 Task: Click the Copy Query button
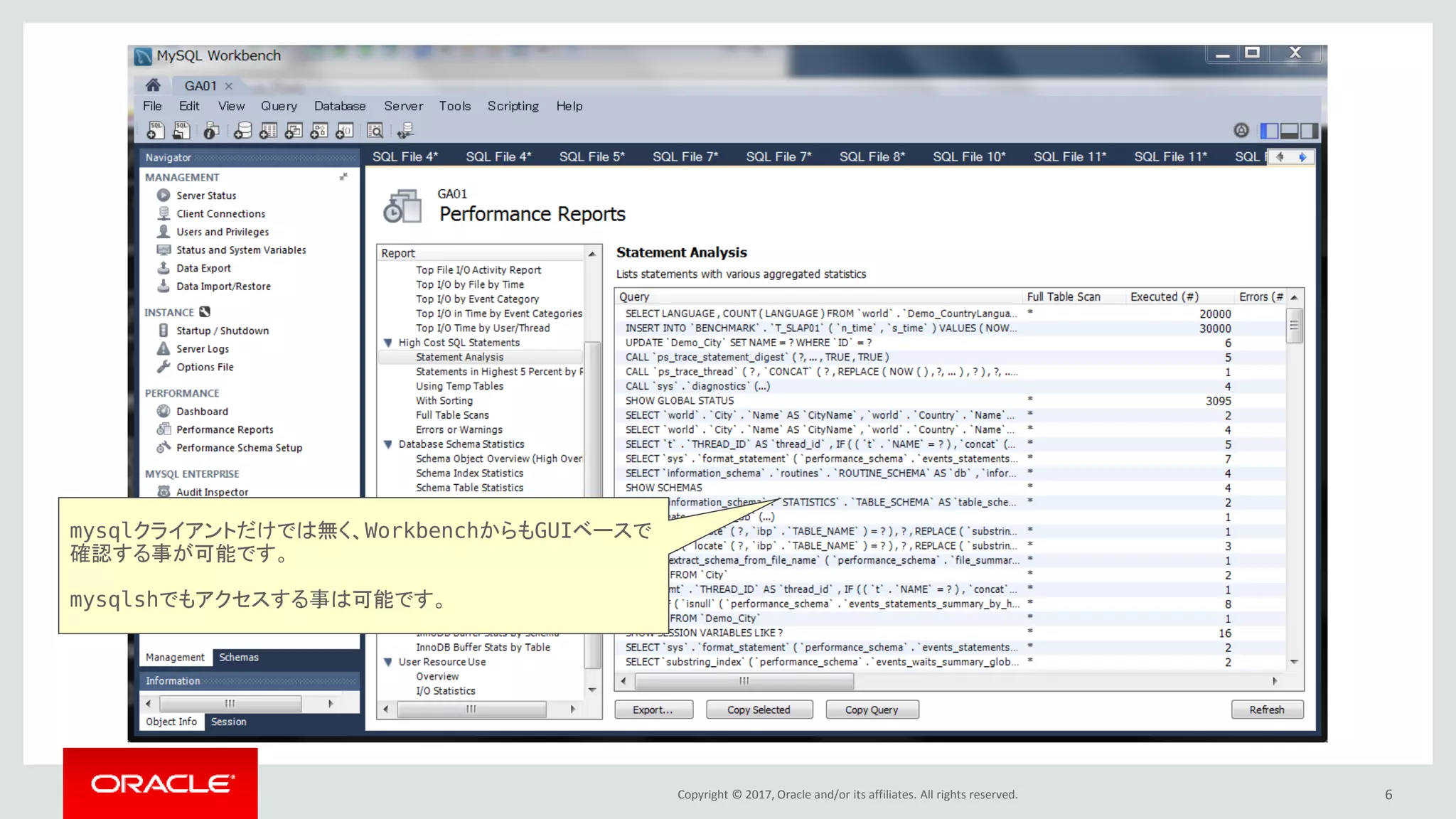tap(872, 710)
